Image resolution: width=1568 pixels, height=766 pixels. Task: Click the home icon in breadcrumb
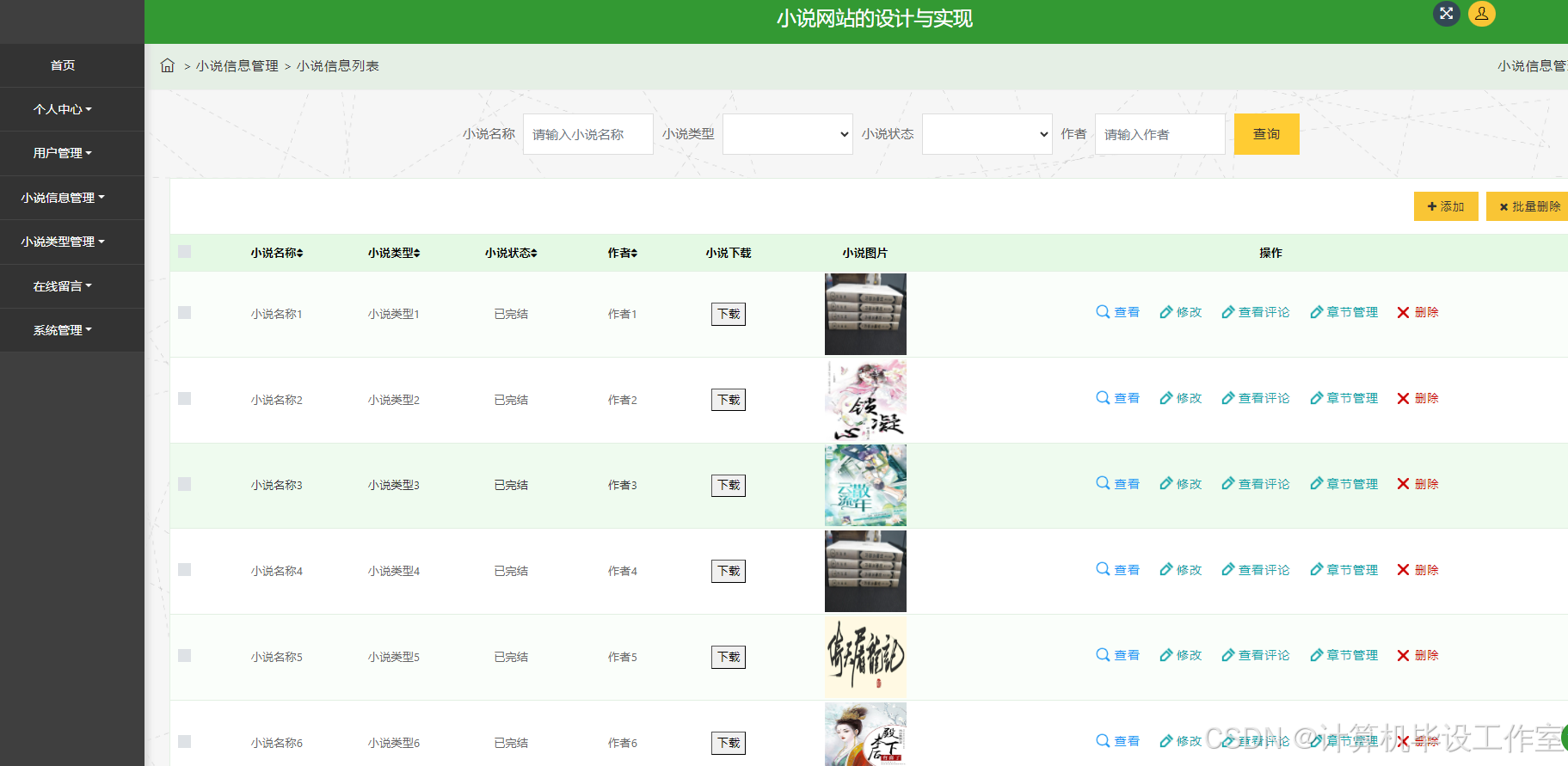click(168, 65)
